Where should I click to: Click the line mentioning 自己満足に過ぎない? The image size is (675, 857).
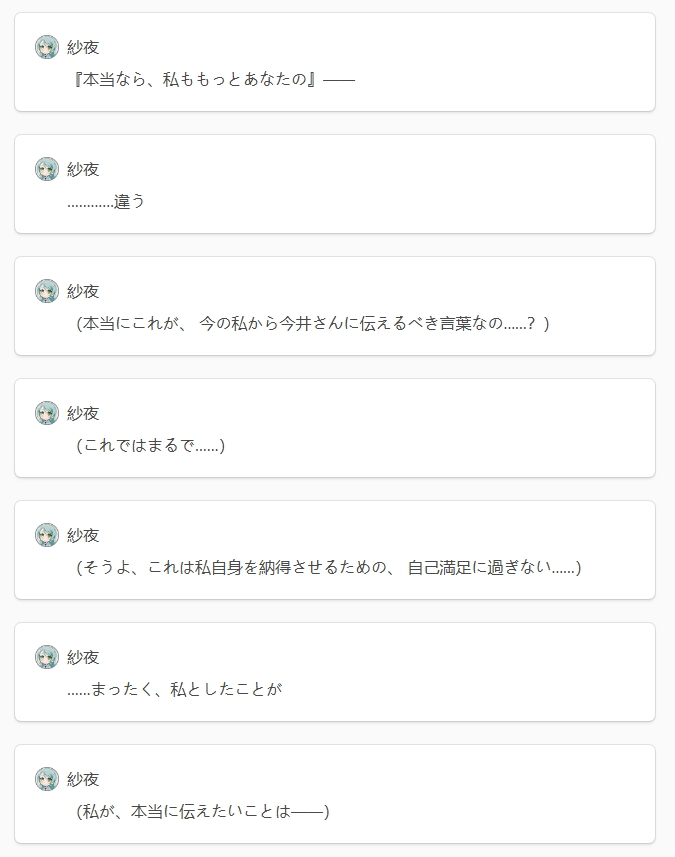click(x=328, y=567)
